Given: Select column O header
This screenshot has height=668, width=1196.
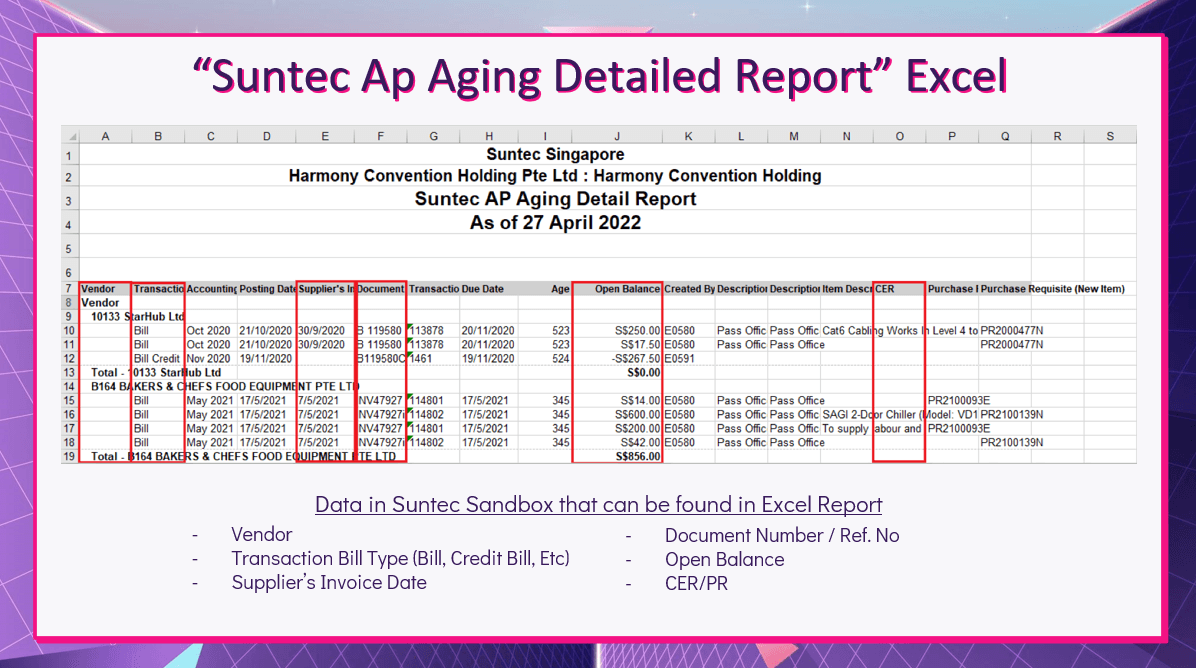Looking at the screenshot, I should tap(899, 136).
